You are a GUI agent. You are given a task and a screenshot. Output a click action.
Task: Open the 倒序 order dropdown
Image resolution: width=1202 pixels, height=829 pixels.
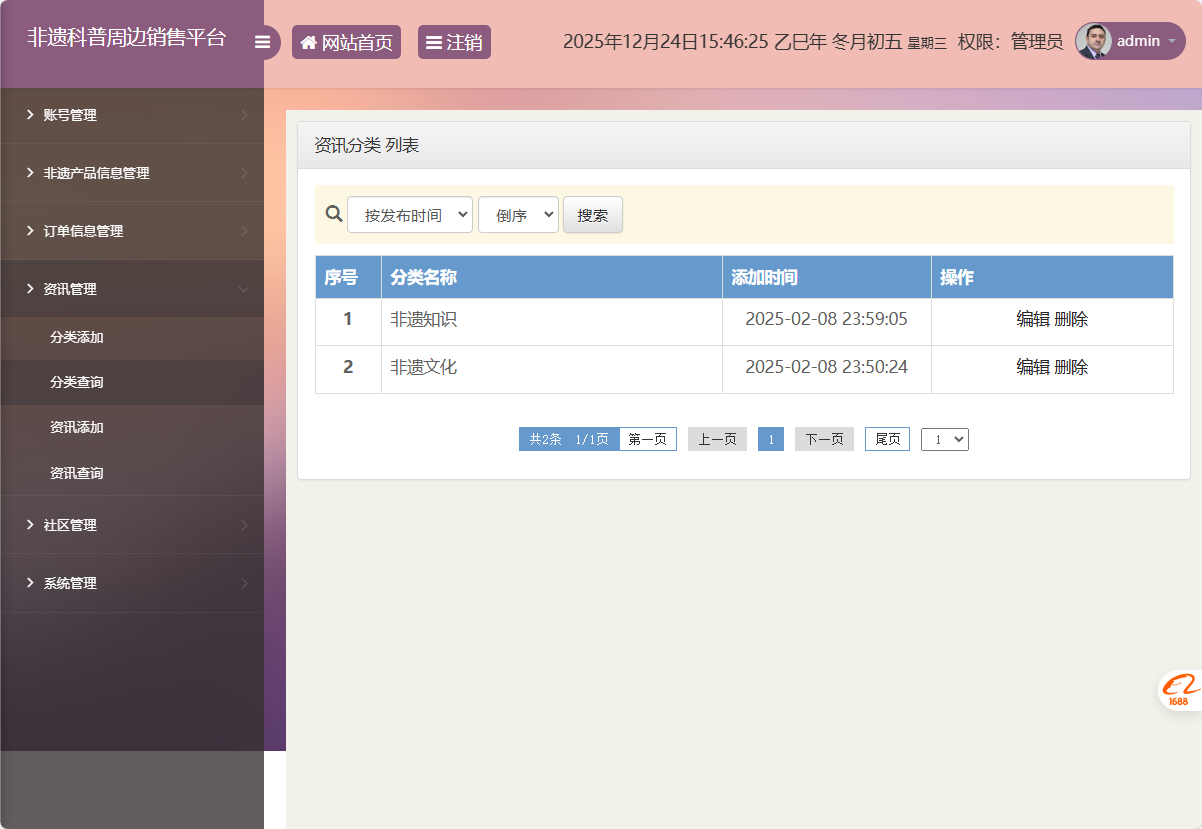point(518,215)
